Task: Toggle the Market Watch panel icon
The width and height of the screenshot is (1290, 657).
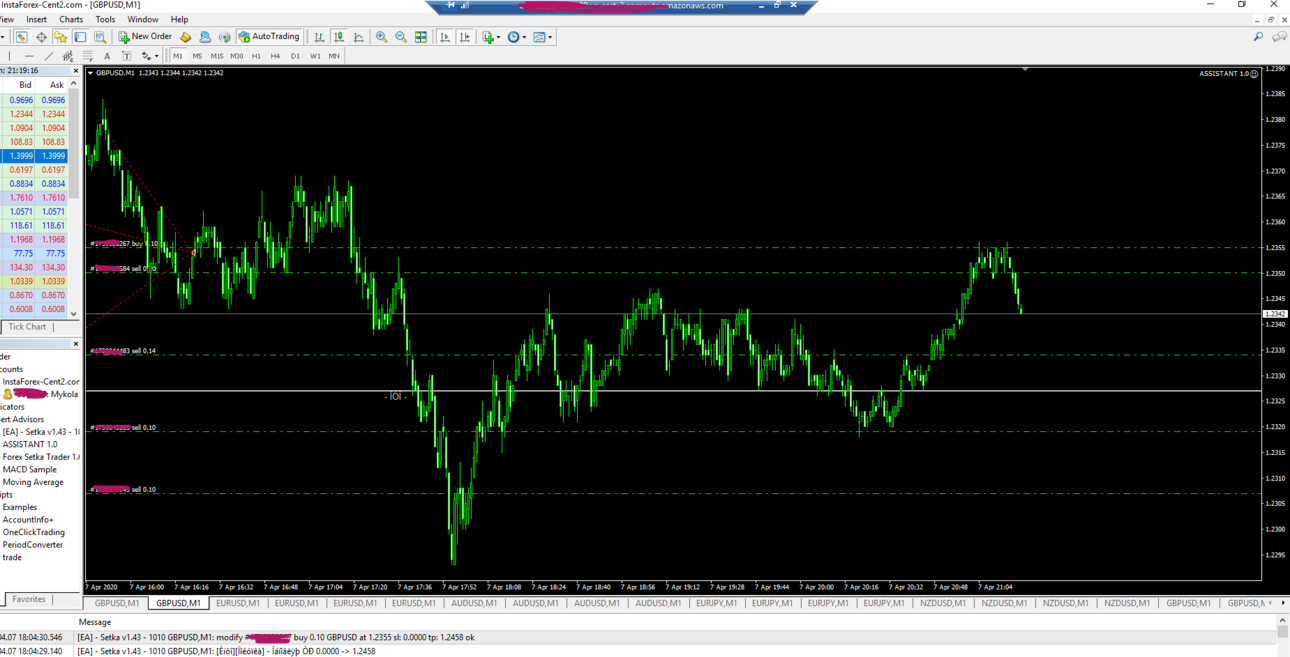Action: tap(21, 37)
